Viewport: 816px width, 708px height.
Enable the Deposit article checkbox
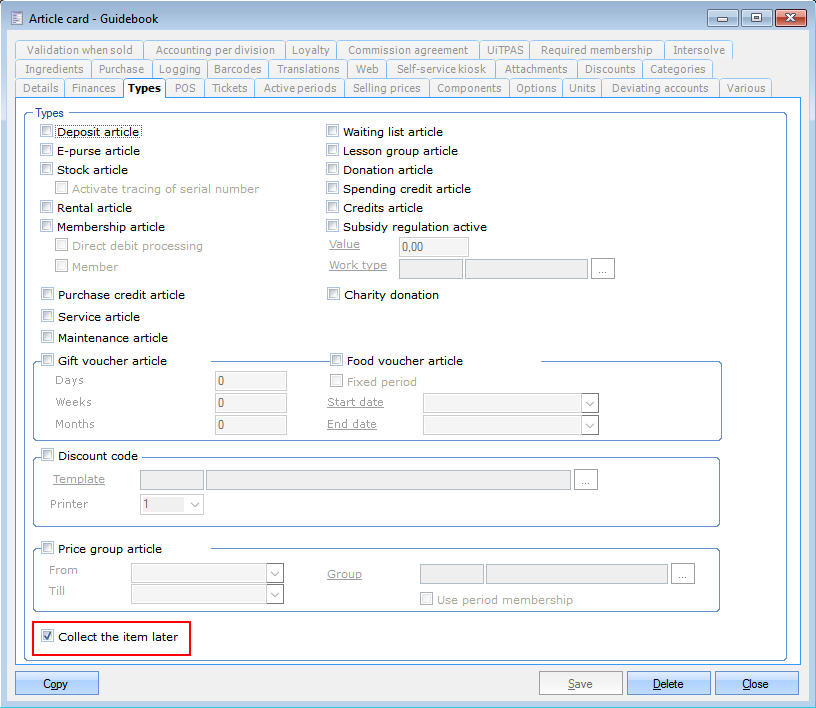tap(47, 131)
